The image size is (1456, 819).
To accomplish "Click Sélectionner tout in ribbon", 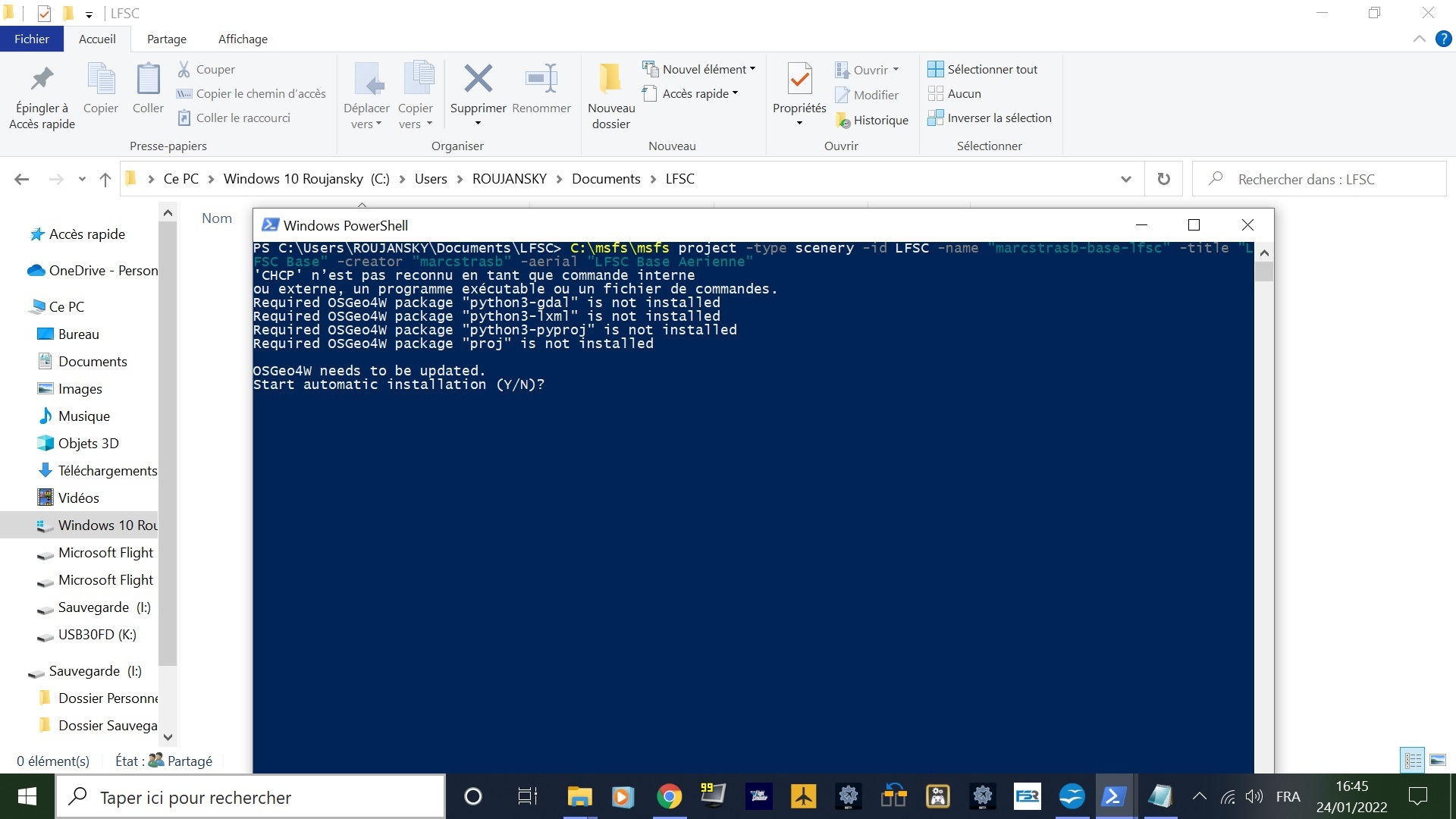I will (983, 69).
